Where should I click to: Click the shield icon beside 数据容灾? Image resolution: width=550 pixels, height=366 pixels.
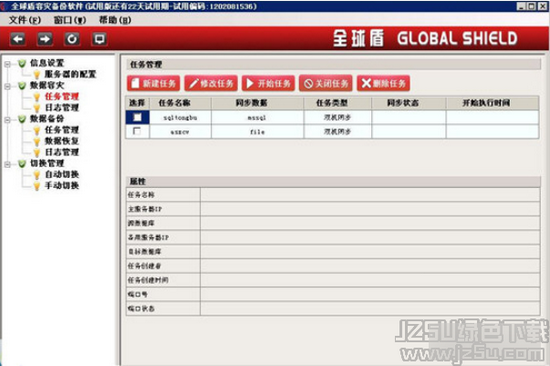[22, 85]
